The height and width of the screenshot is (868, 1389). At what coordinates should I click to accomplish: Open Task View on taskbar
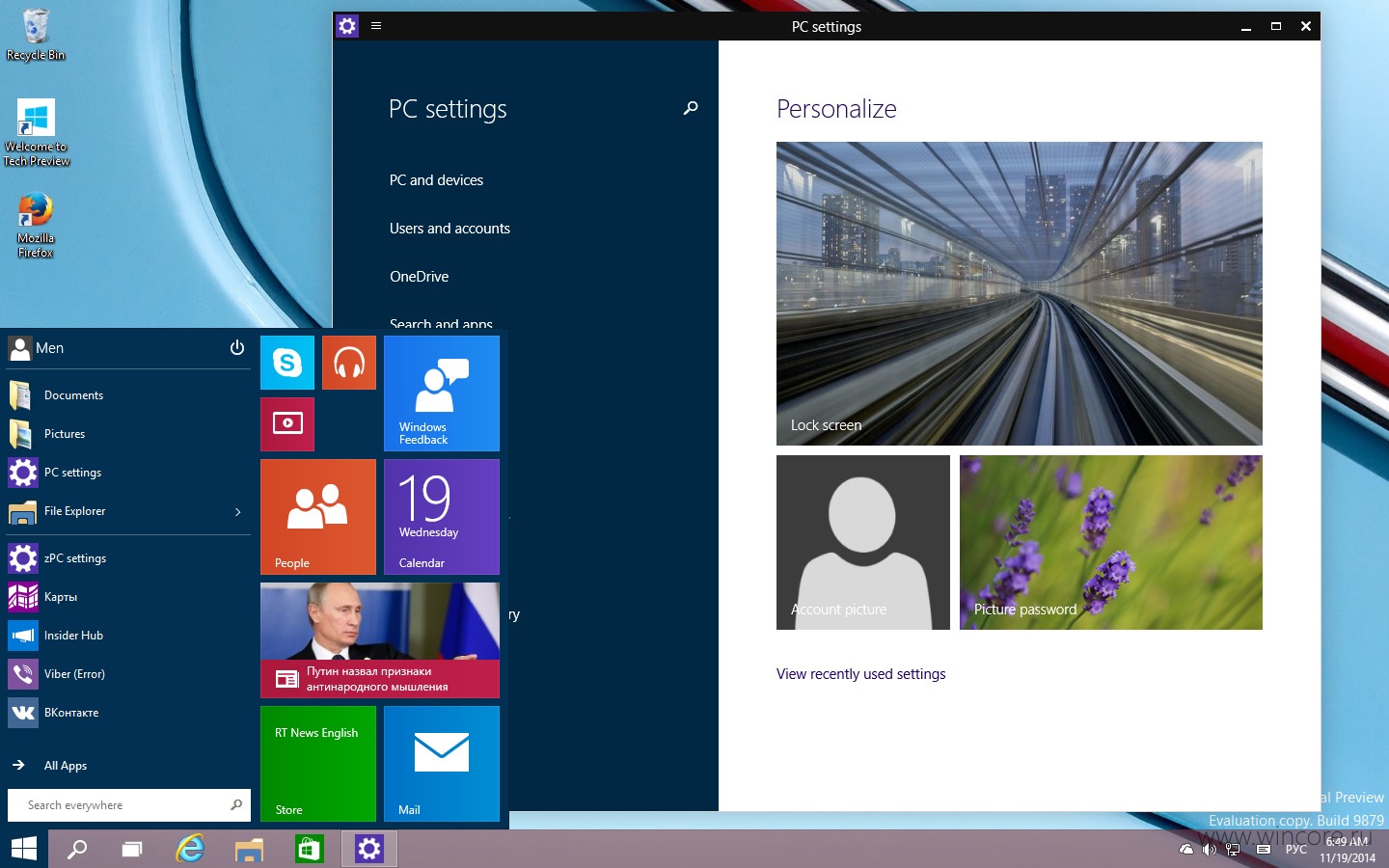(x=132, y=849)
